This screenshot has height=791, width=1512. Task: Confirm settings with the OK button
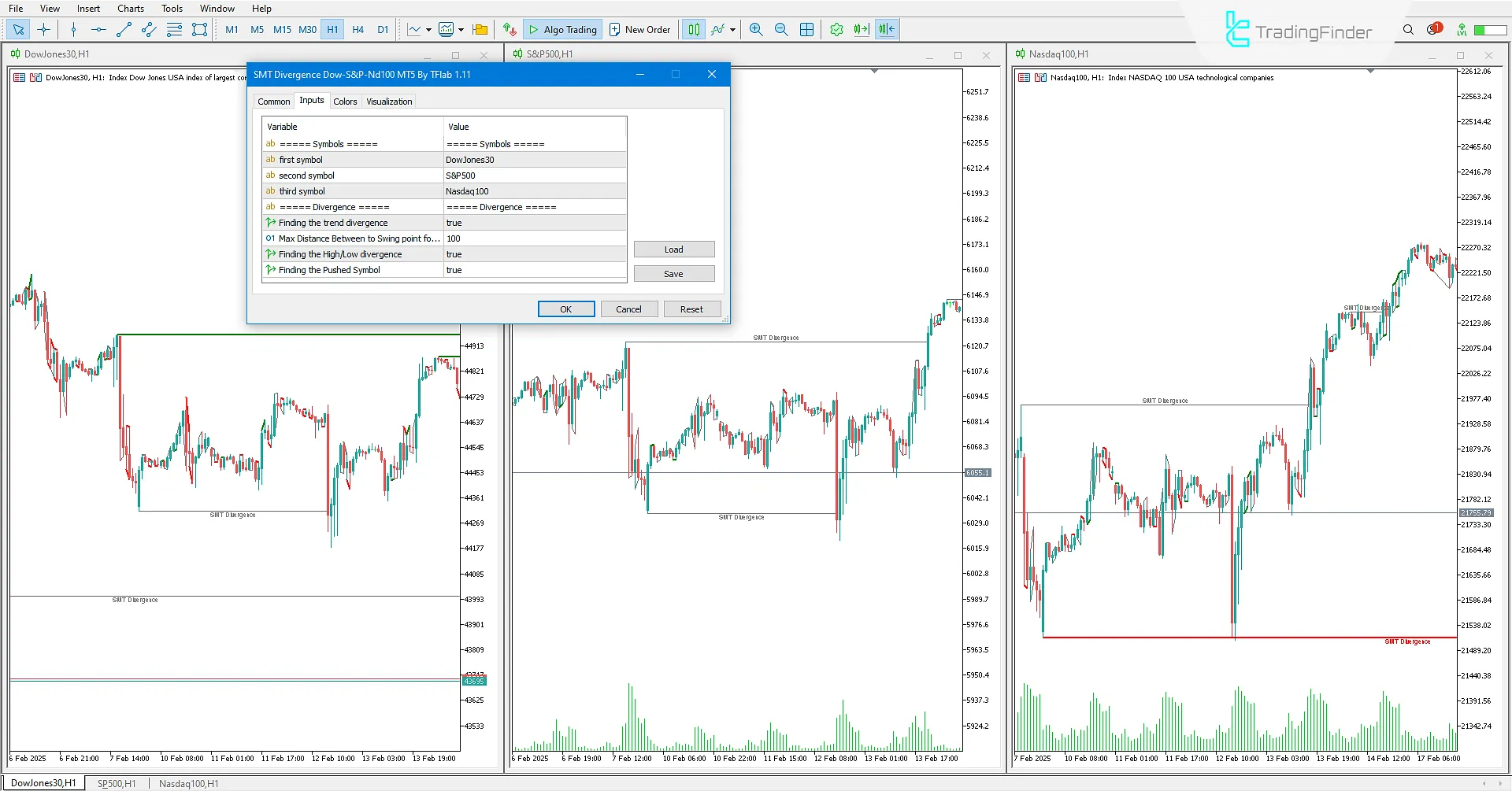565,309
